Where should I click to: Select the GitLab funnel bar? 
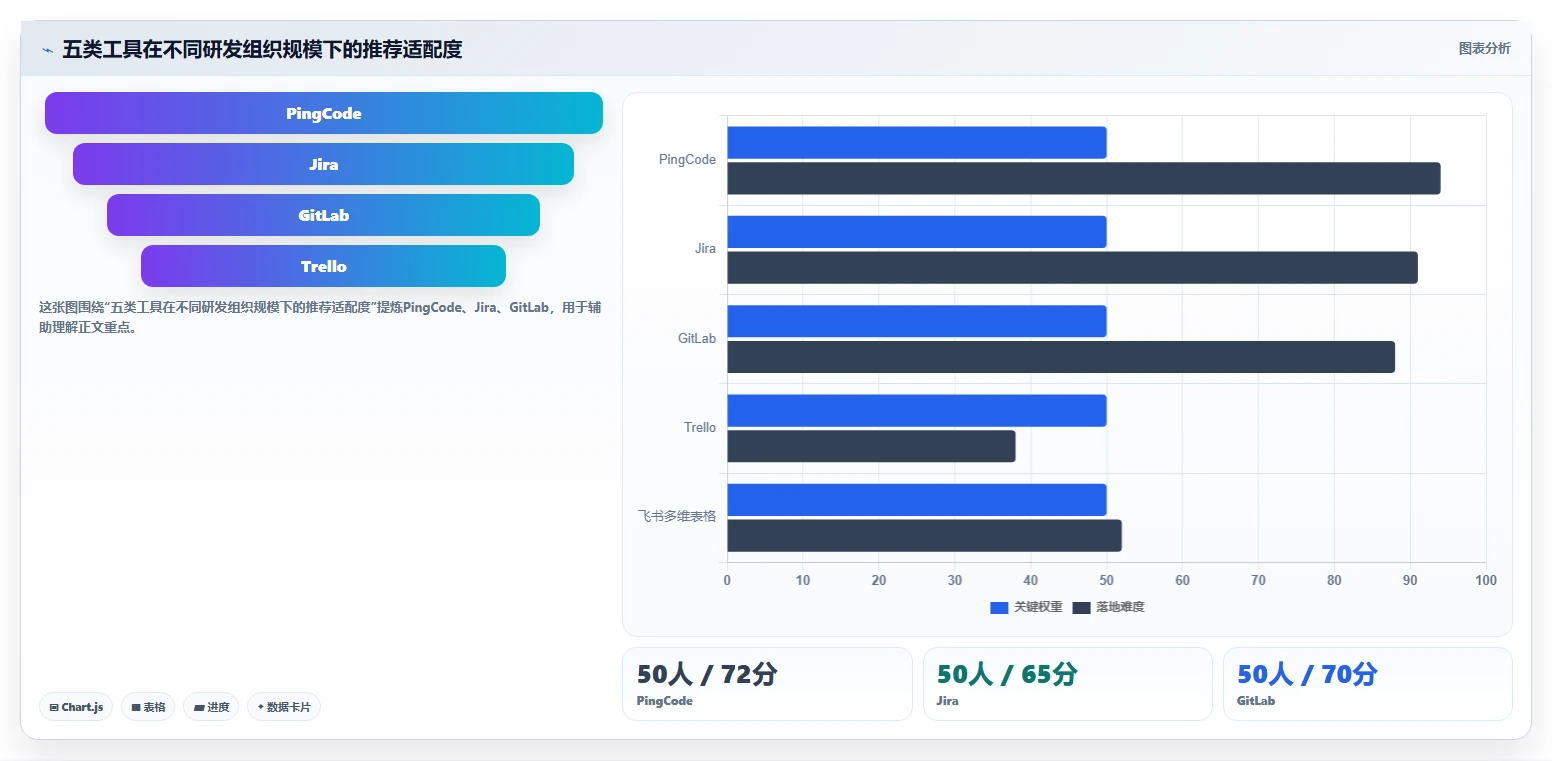tap(323, 215)
